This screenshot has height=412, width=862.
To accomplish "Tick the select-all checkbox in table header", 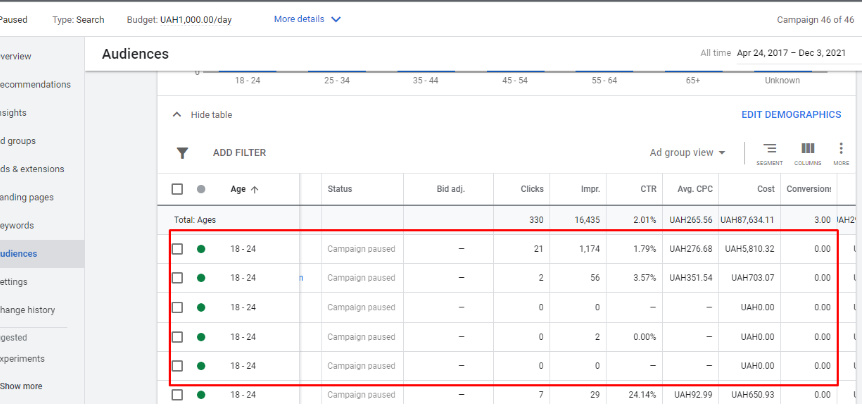I will click(x=177, y=189).
